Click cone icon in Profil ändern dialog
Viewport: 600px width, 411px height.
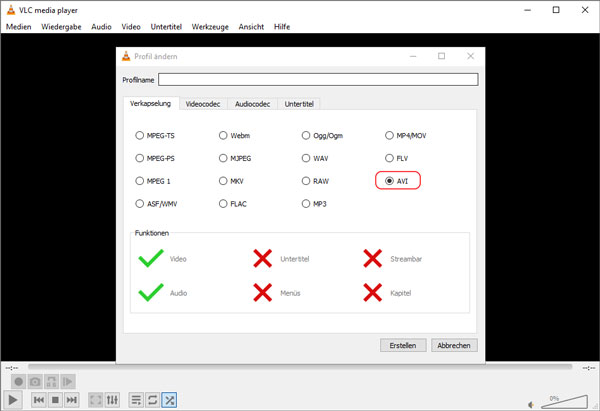(126, 56)
